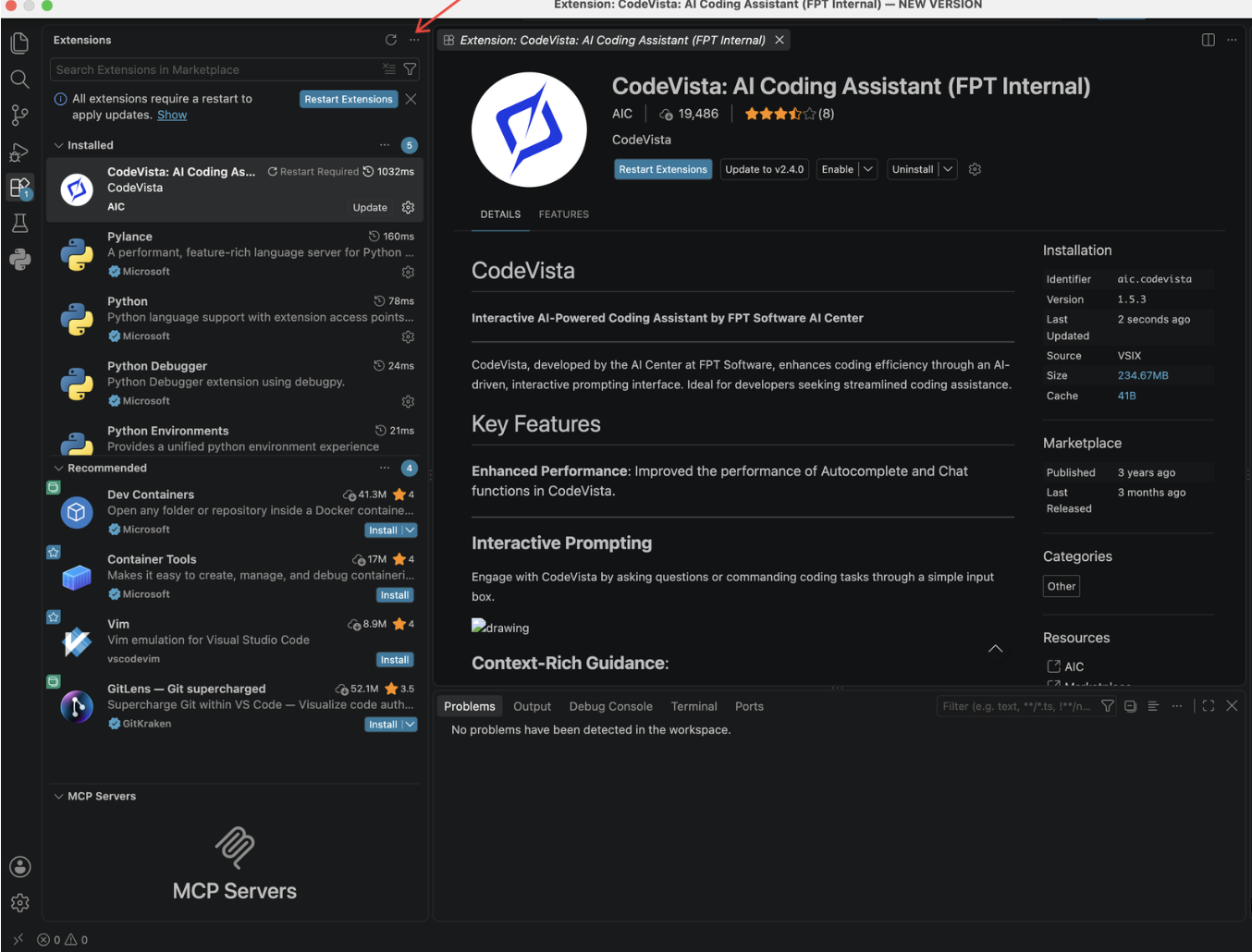Viewport: 1252px width, 952px height.
Task: Open the Python view in activity bar
Action: coord(19,260)
